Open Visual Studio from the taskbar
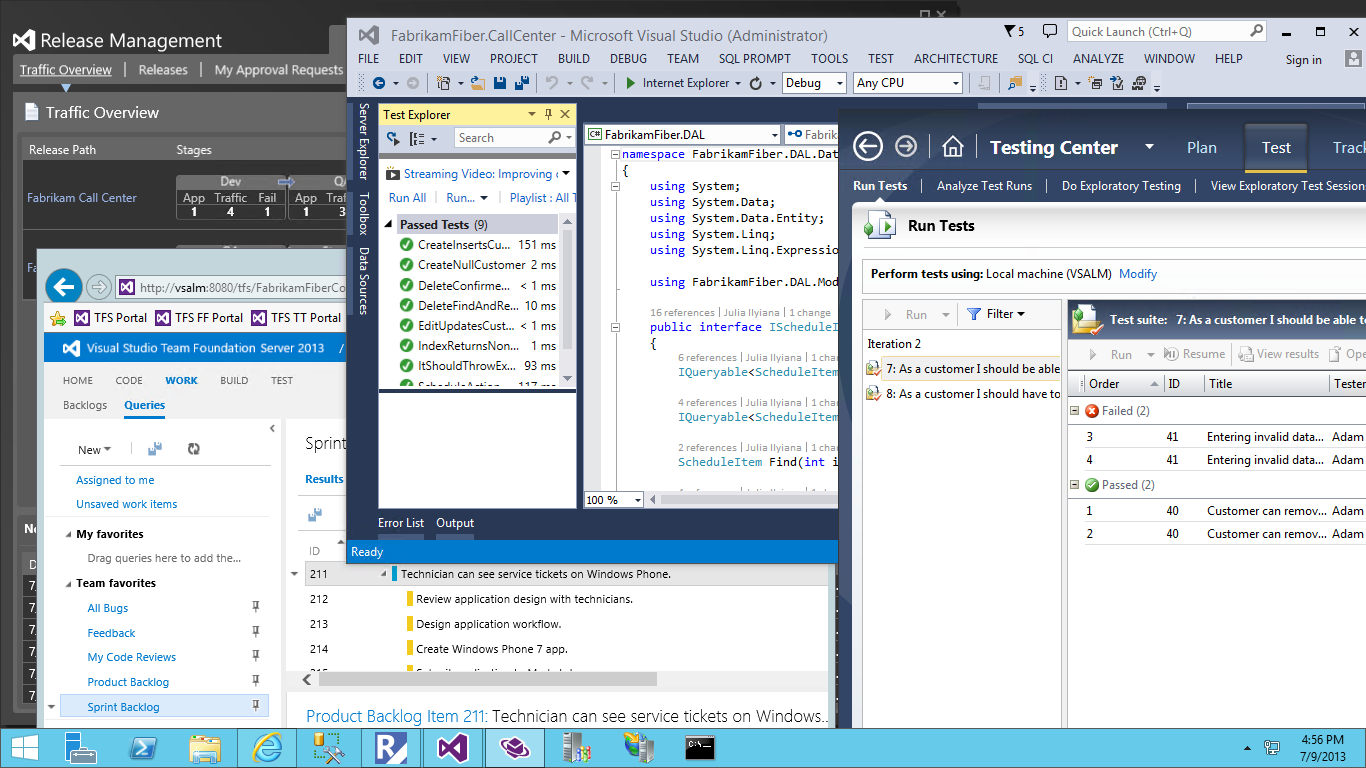 (x=453, y=747)
